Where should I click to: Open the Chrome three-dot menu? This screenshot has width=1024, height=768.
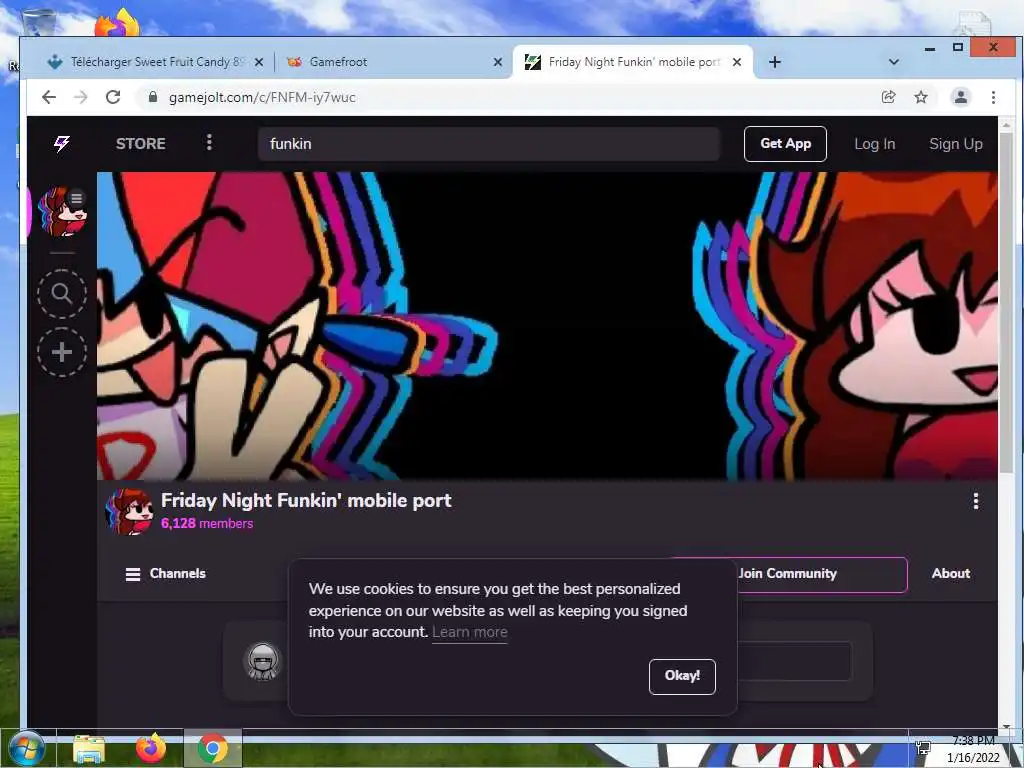993,97
